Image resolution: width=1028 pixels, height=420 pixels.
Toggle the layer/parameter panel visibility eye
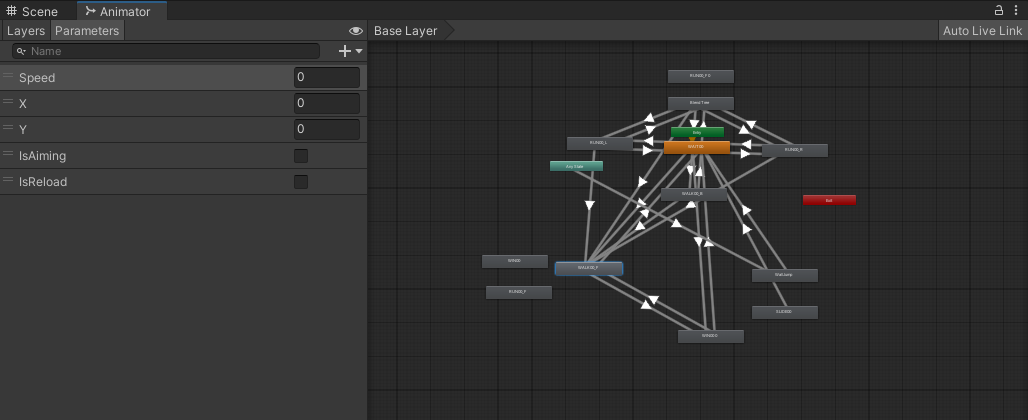pos(355,31)
